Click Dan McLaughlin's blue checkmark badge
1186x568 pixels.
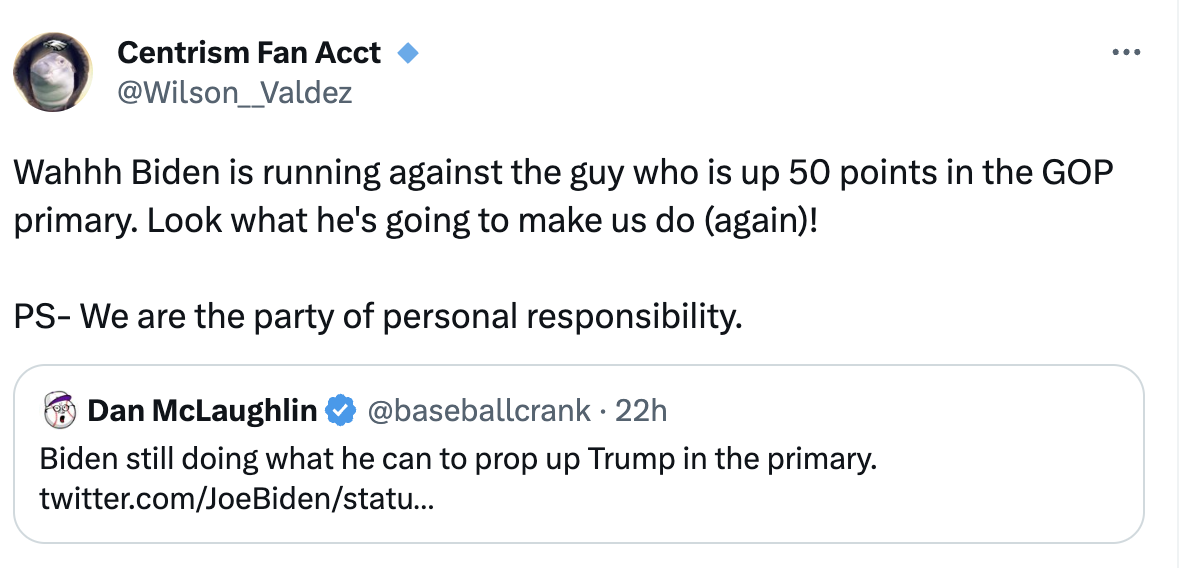point(341,410)
